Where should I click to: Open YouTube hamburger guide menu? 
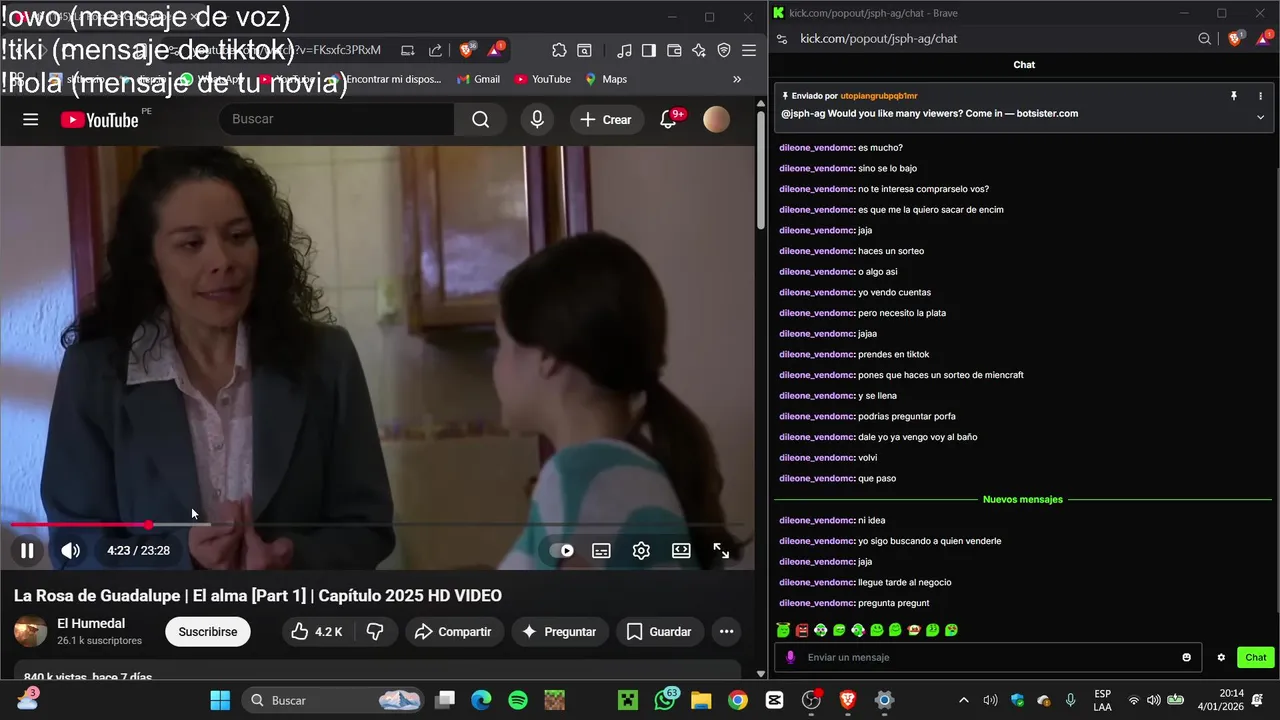(31, 119)
